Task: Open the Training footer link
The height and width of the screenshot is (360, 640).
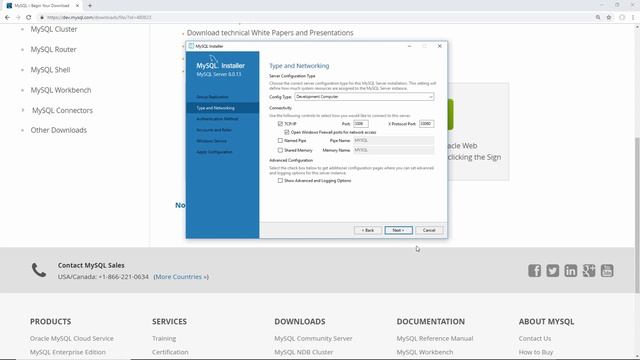Action: 164,338
